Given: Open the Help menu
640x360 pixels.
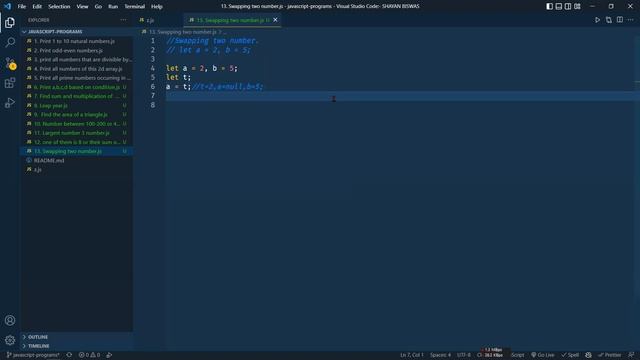Looking at the screenshot, I should point(157,6).
